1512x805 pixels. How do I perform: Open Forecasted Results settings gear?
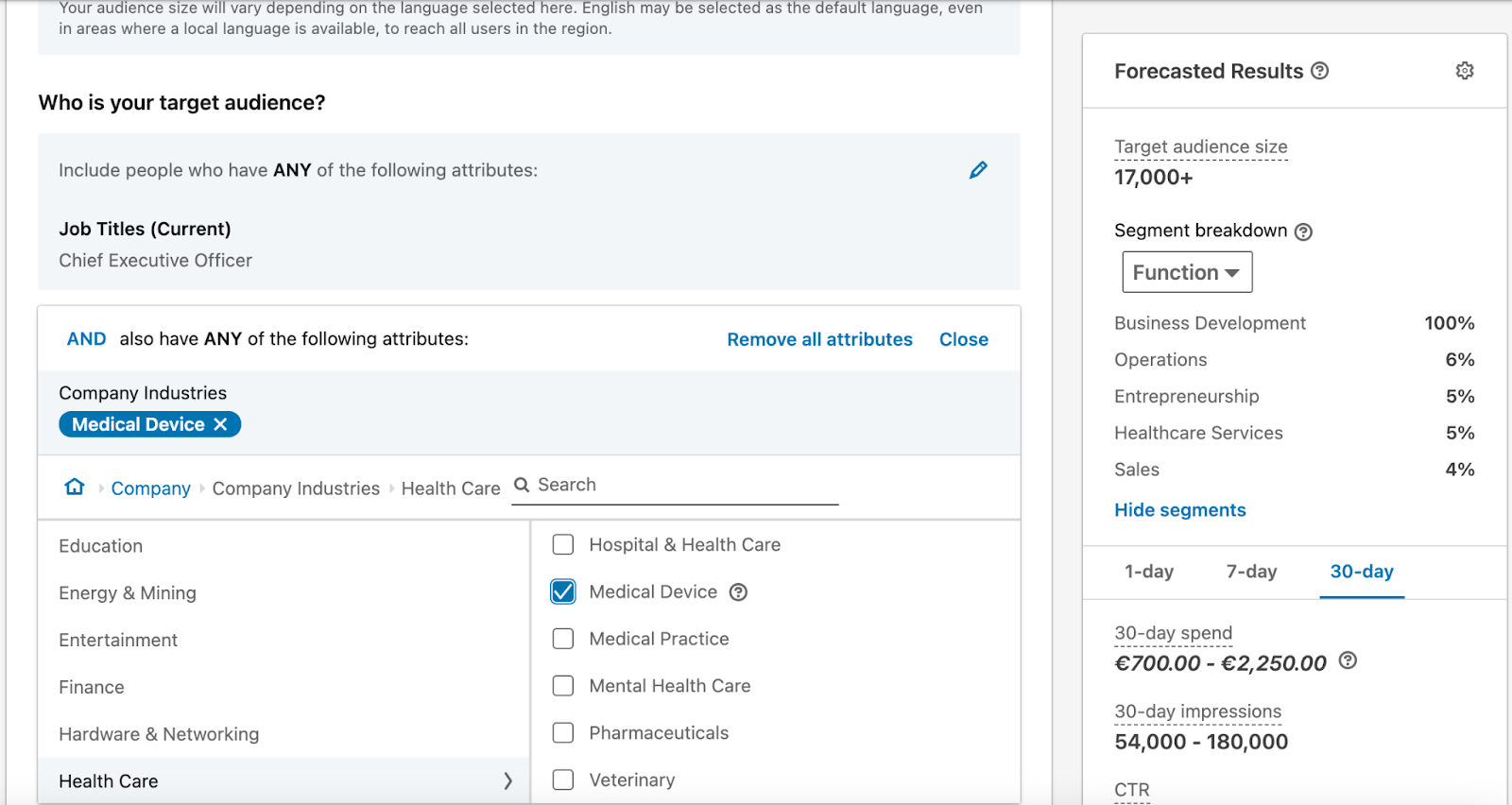point(1464,71)
